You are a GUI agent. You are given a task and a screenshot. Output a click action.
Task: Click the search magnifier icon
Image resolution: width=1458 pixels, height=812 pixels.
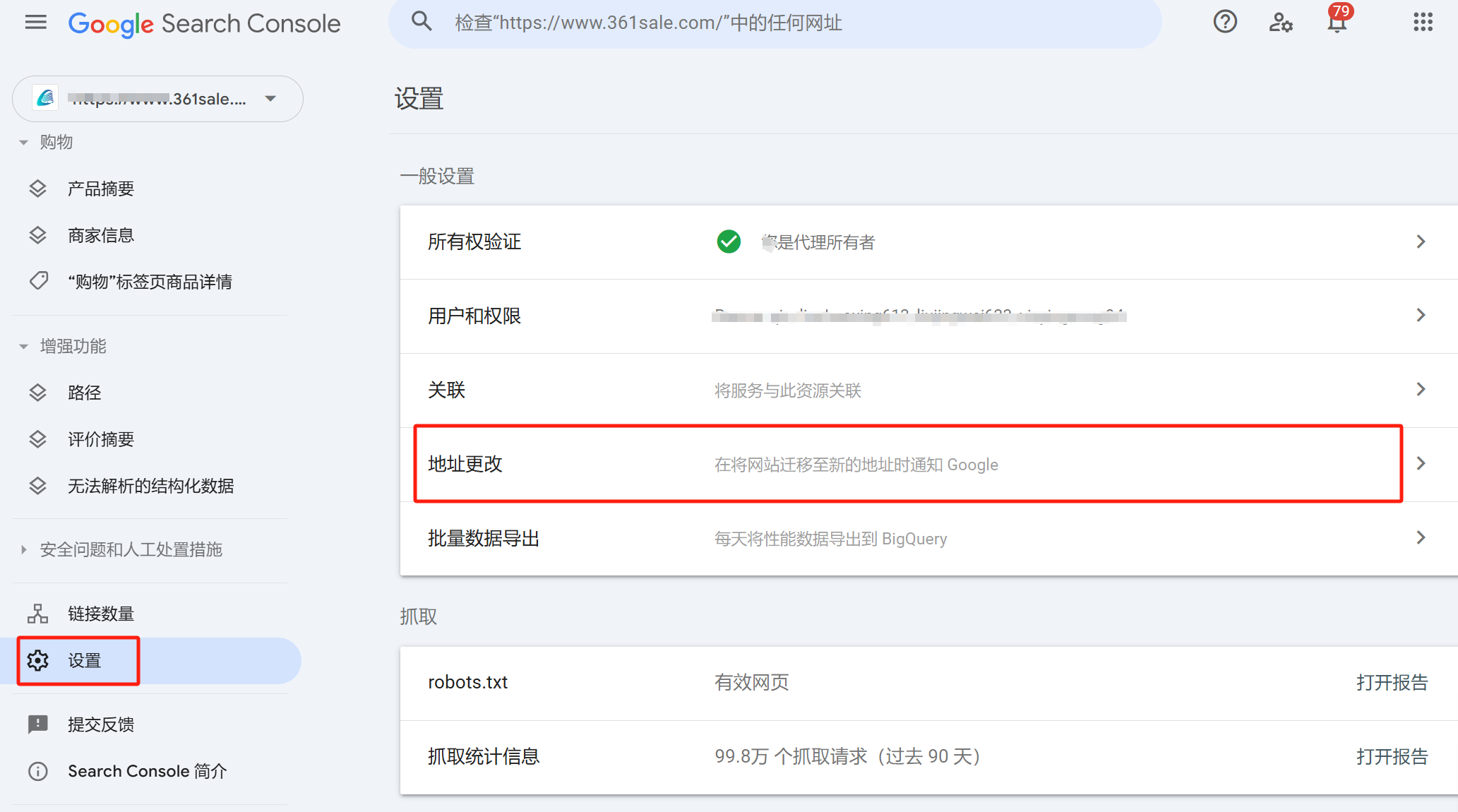click(x=422, y=23)
